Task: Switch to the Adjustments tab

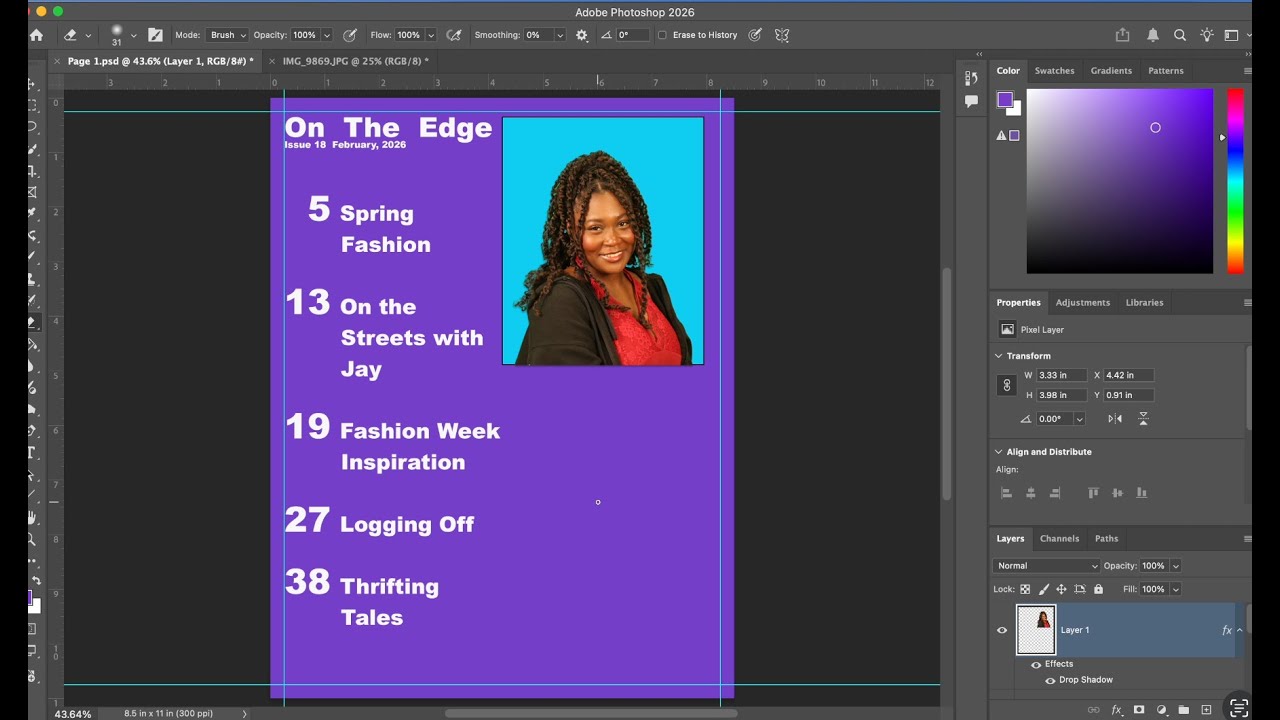Action: point(1083,302)
